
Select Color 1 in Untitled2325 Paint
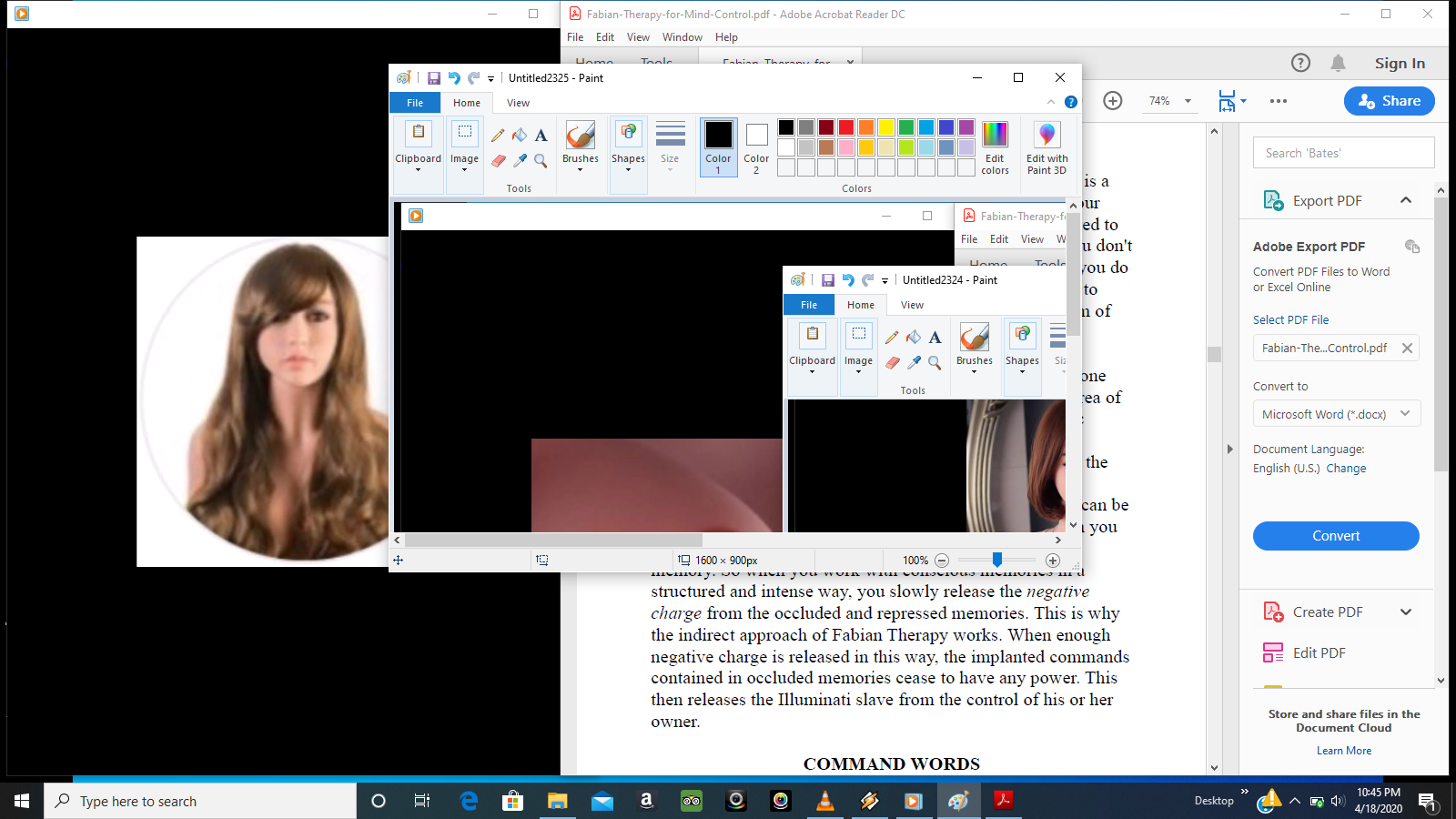(718, 147)
